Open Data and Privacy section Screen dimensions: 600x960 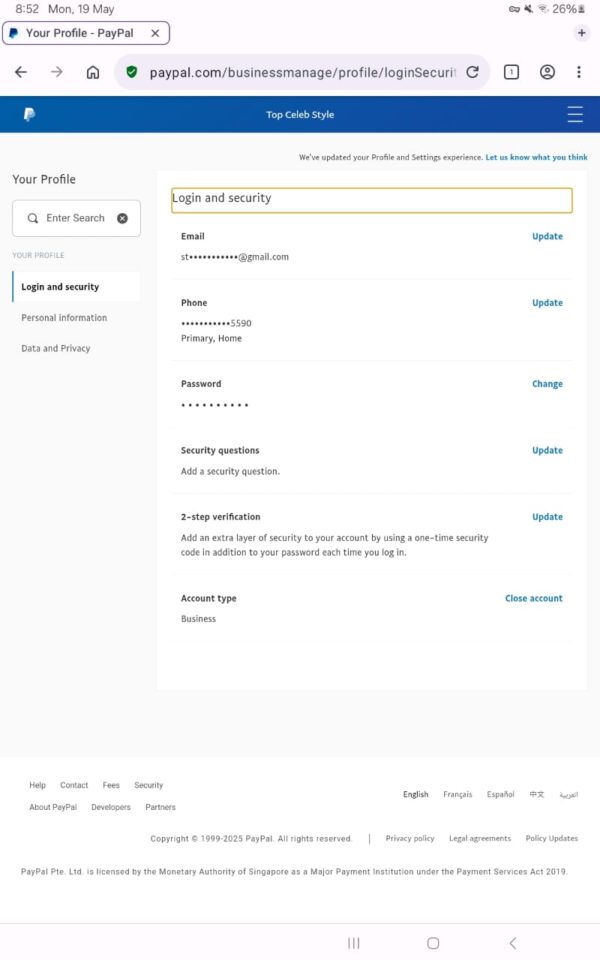pyautogui.click(x=56, y=349)
